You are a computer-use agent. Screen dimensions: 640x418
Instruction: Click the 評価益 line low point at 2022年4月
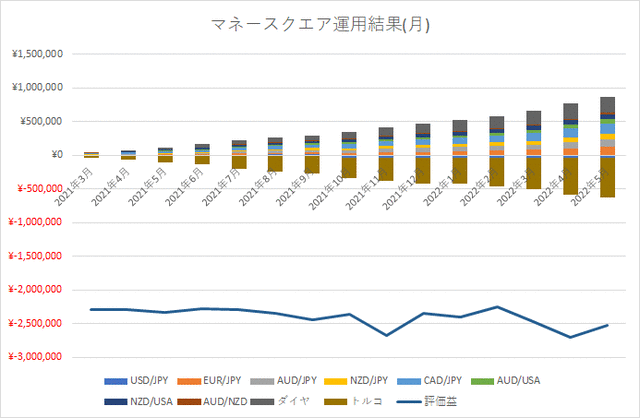570,338
